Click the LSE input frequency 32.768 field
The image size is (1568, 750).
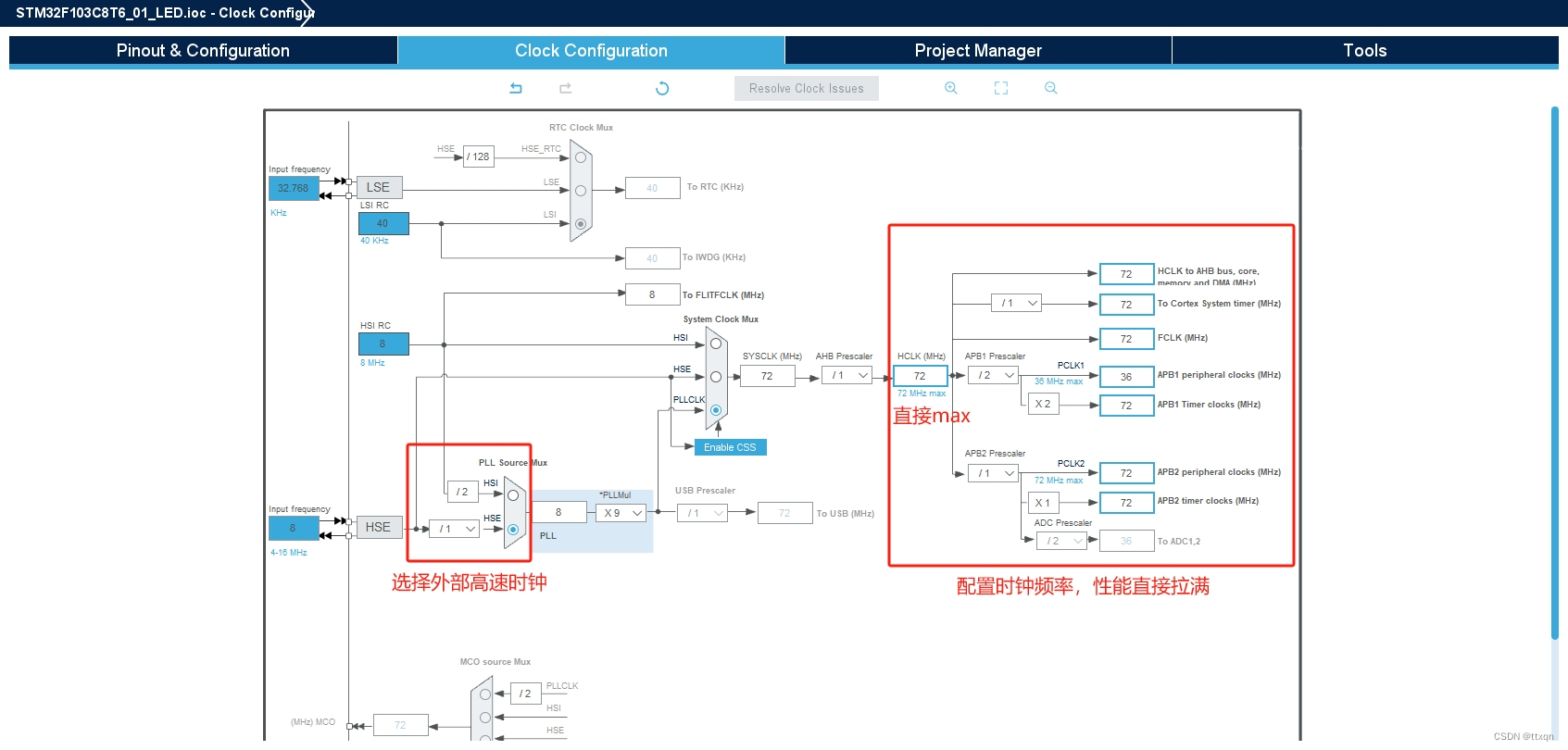[x=294, y=188]
